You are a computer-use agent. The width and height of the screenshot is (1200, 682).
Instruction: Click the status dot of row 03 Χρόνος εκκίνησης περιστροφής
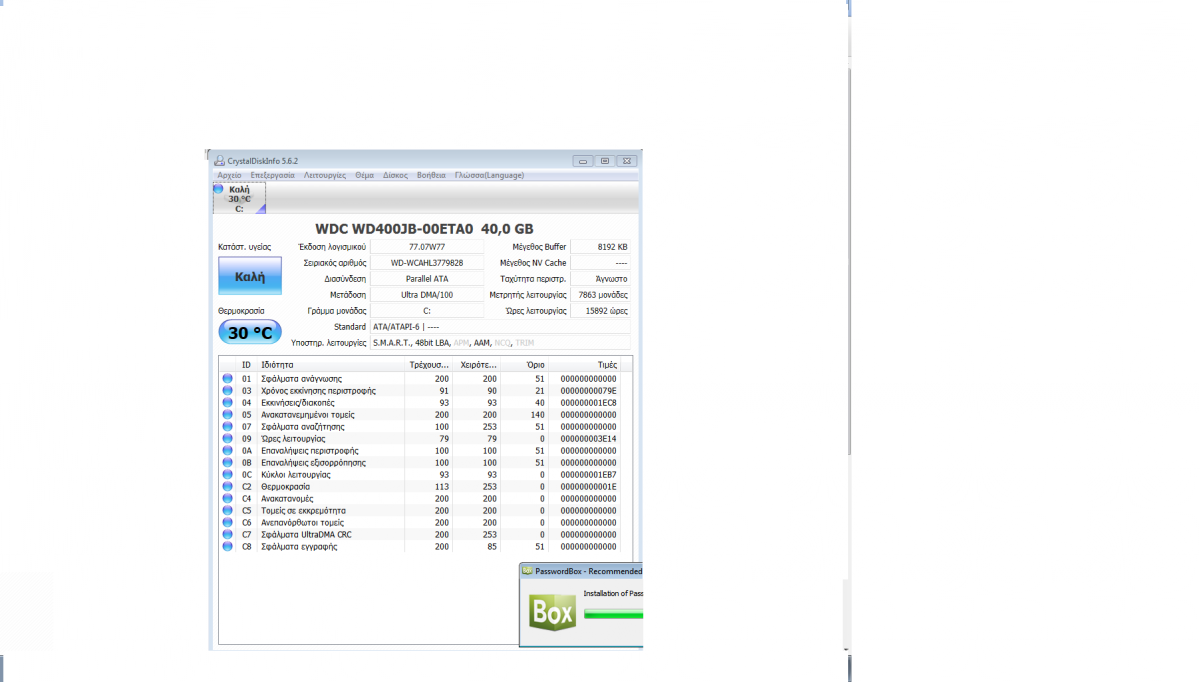point(228,391)
